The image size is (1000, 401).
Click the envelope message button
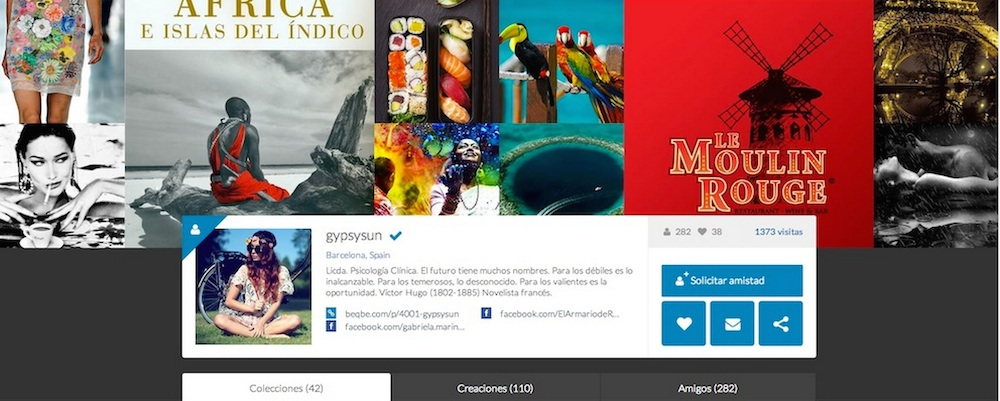pos(732,324)
